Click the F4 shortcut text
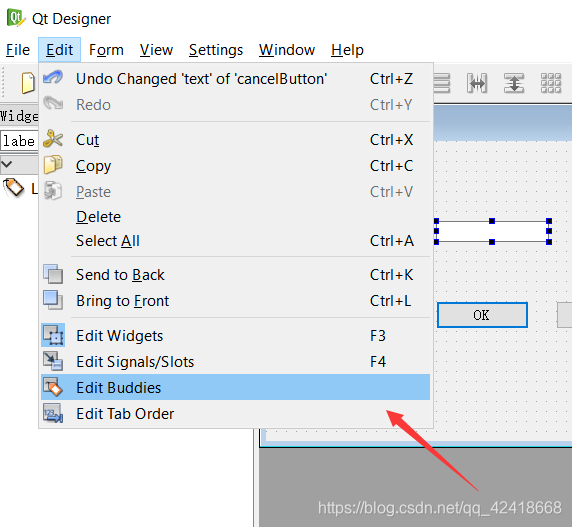The height and width of the screenshot is (527, 572). (378, 362)
